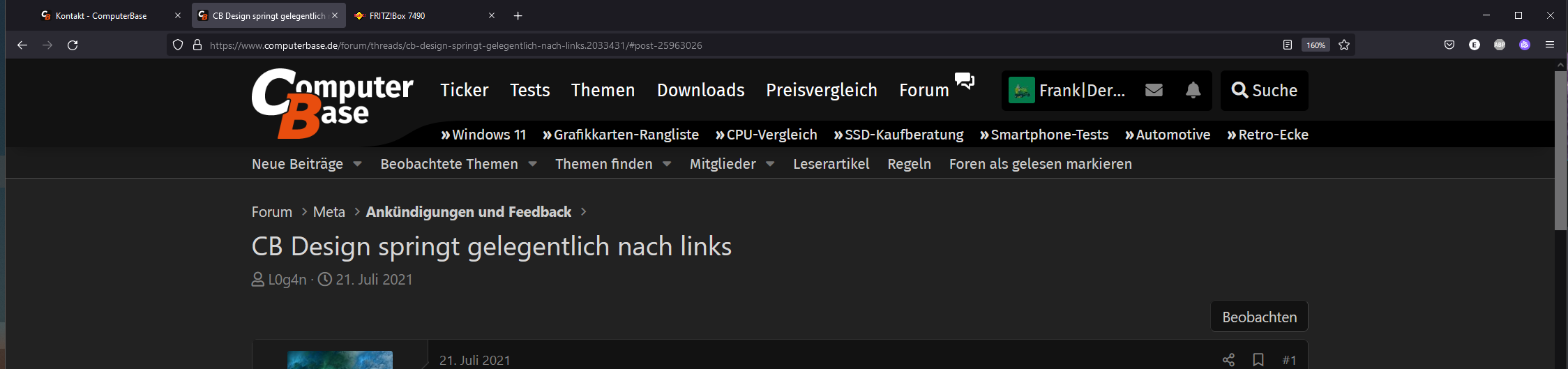Image resolution: width=1568 pixels, height=369 pixels.
Task: Expand Beobachtete Themen dropdown arrow
Action: (x=532, y=164)
